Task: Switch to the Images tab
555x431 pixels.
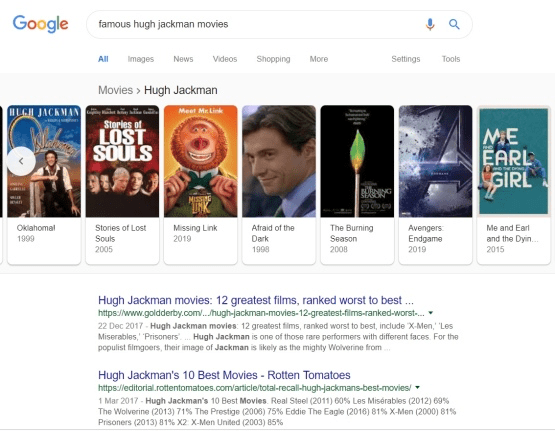Action: (141, 59)
